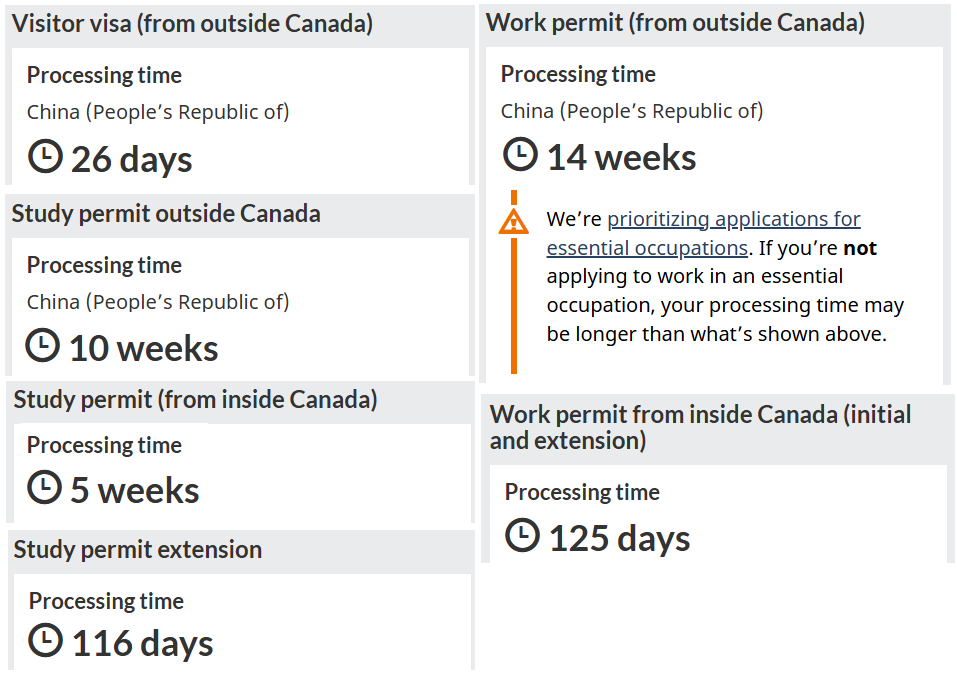This screenshot has width=957, height=676.
Task: Click the clock icon beside 26 days
Action: (x=45, y=156)
